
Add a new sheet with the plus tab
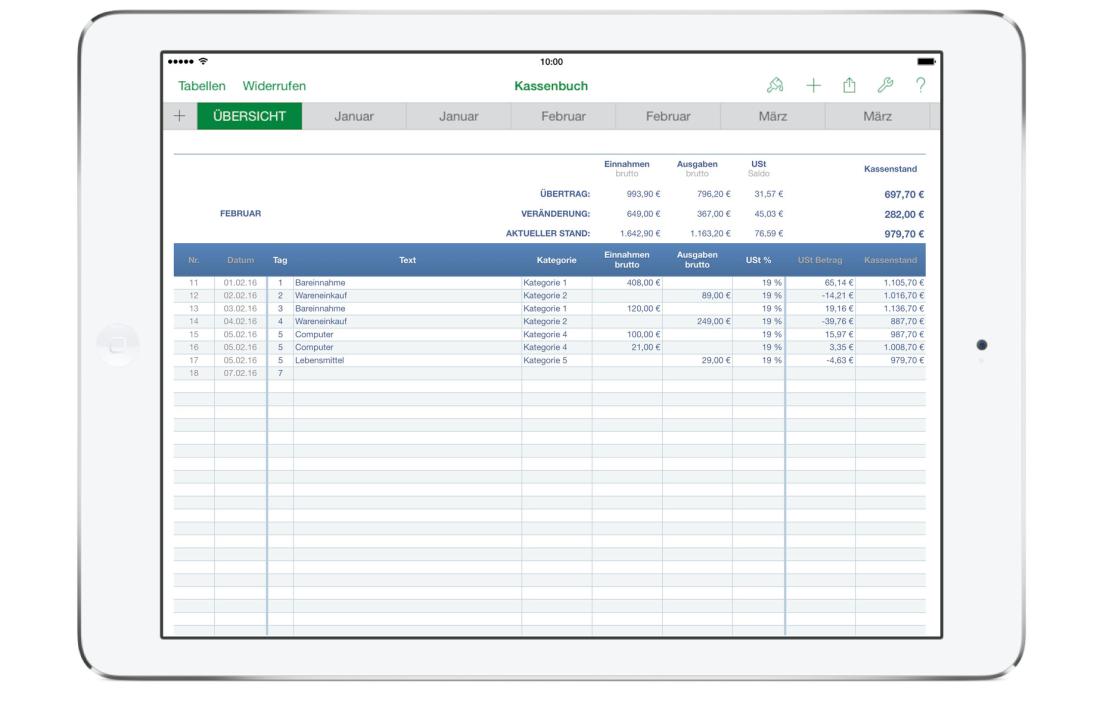178,115
